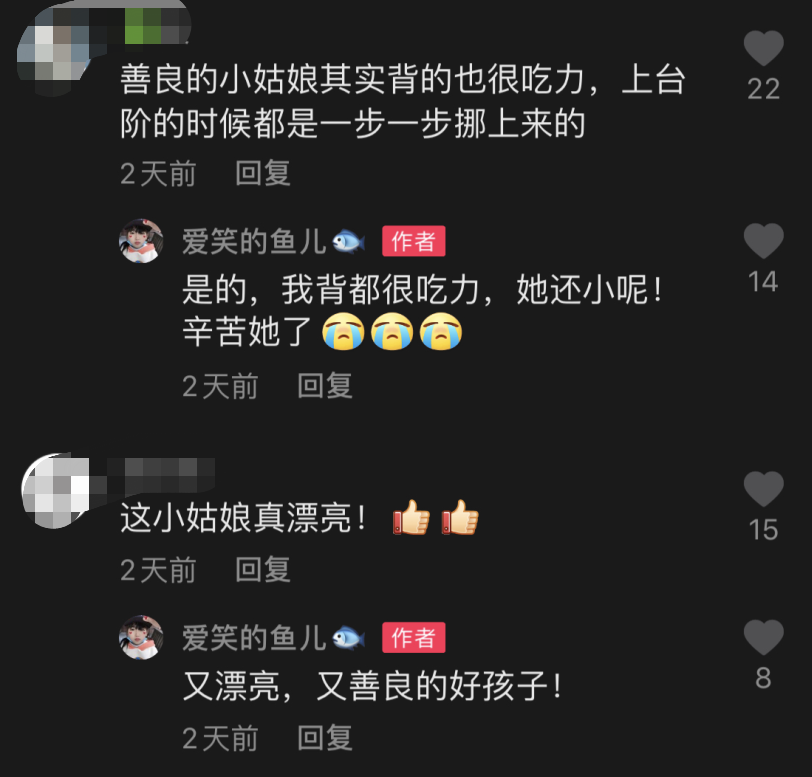Tap the thumbs-up emojis after 这小姑娘真漂亮
This screenshot has width=812, height=777.
[x=436, y=517]
